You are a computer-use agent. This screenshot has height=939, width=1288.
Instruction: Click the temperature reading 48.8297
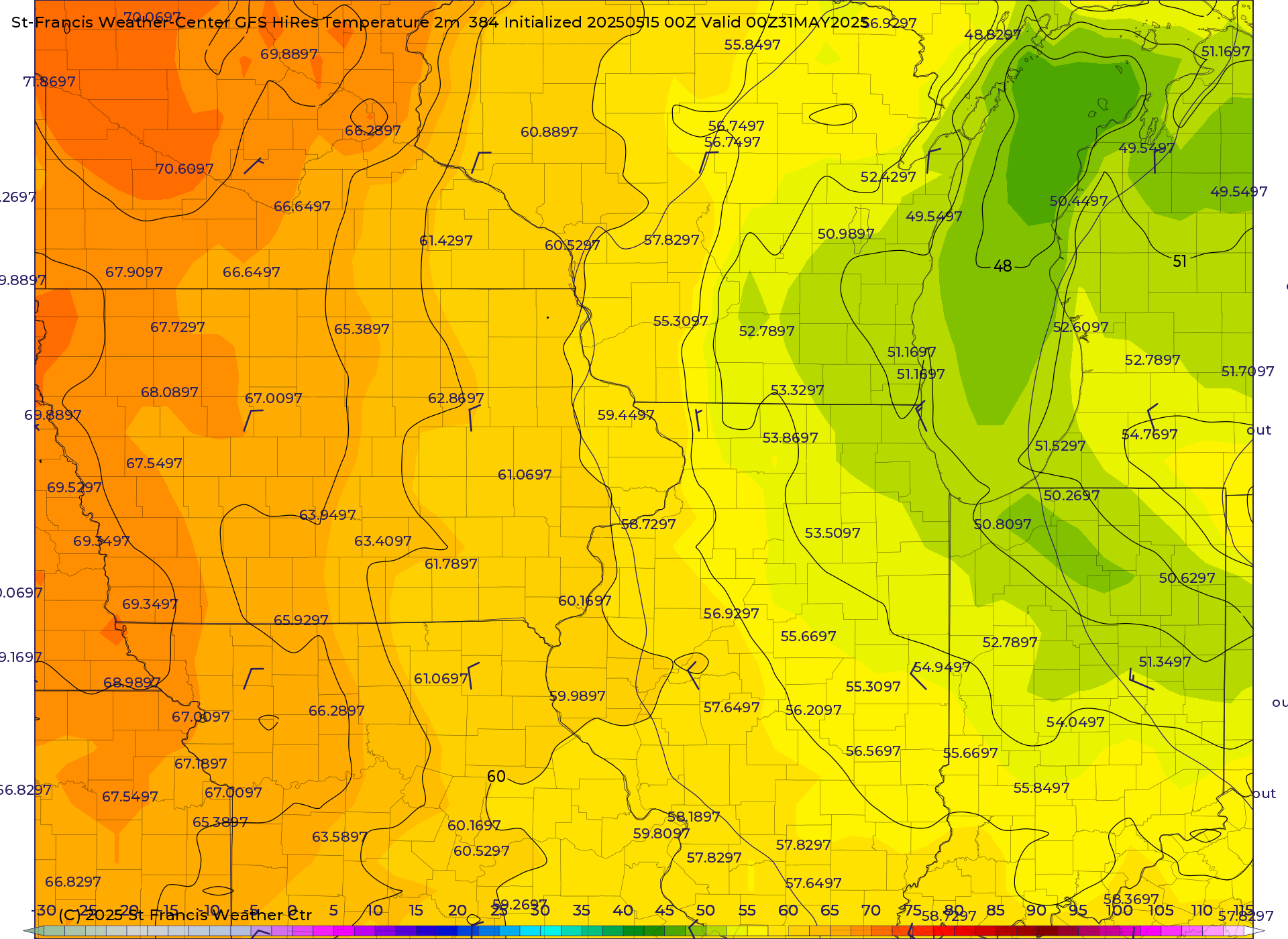click(993, 35)
